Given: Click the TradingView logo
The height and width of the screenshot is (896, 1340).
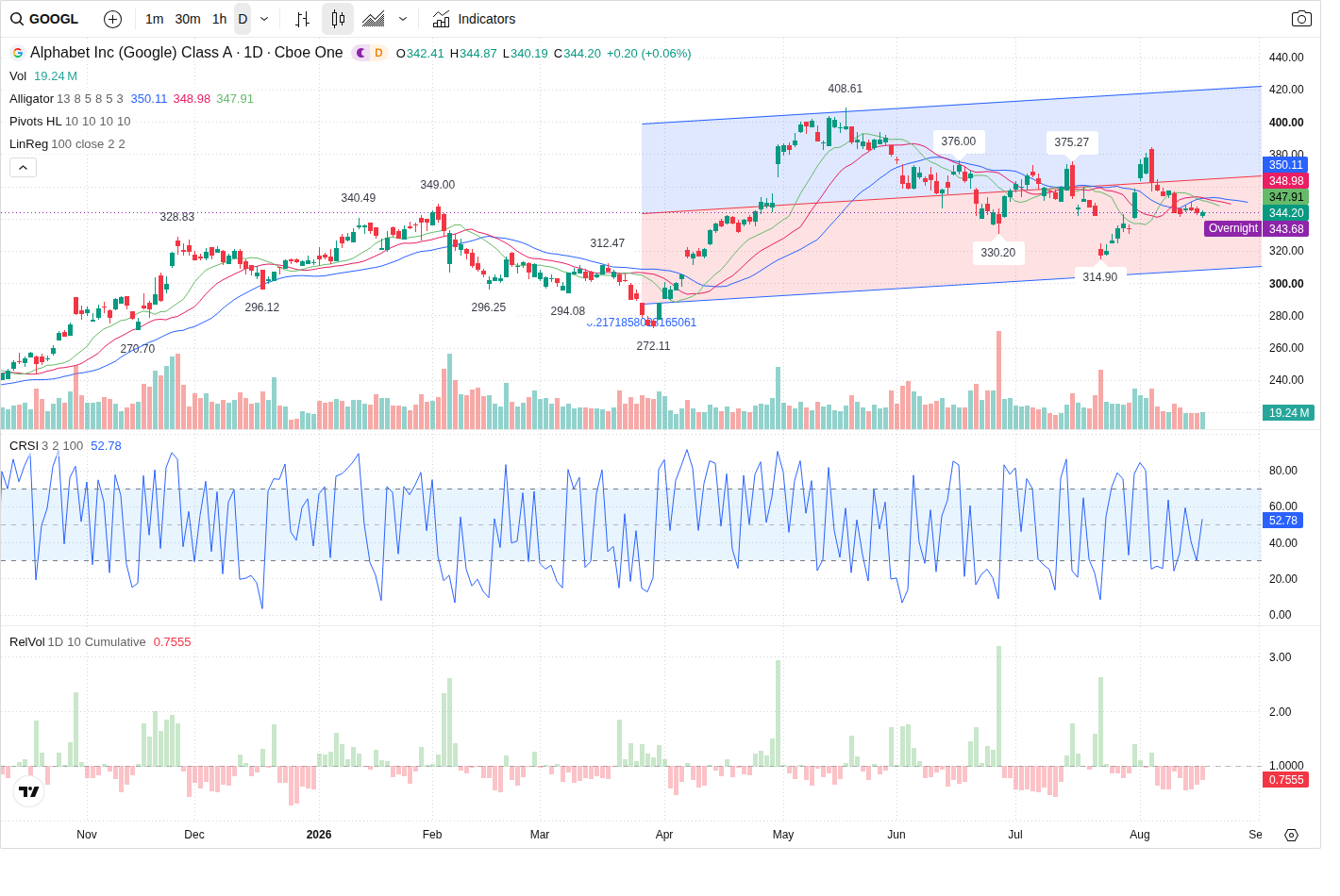Looking at the screenshot, I should 29,791.
